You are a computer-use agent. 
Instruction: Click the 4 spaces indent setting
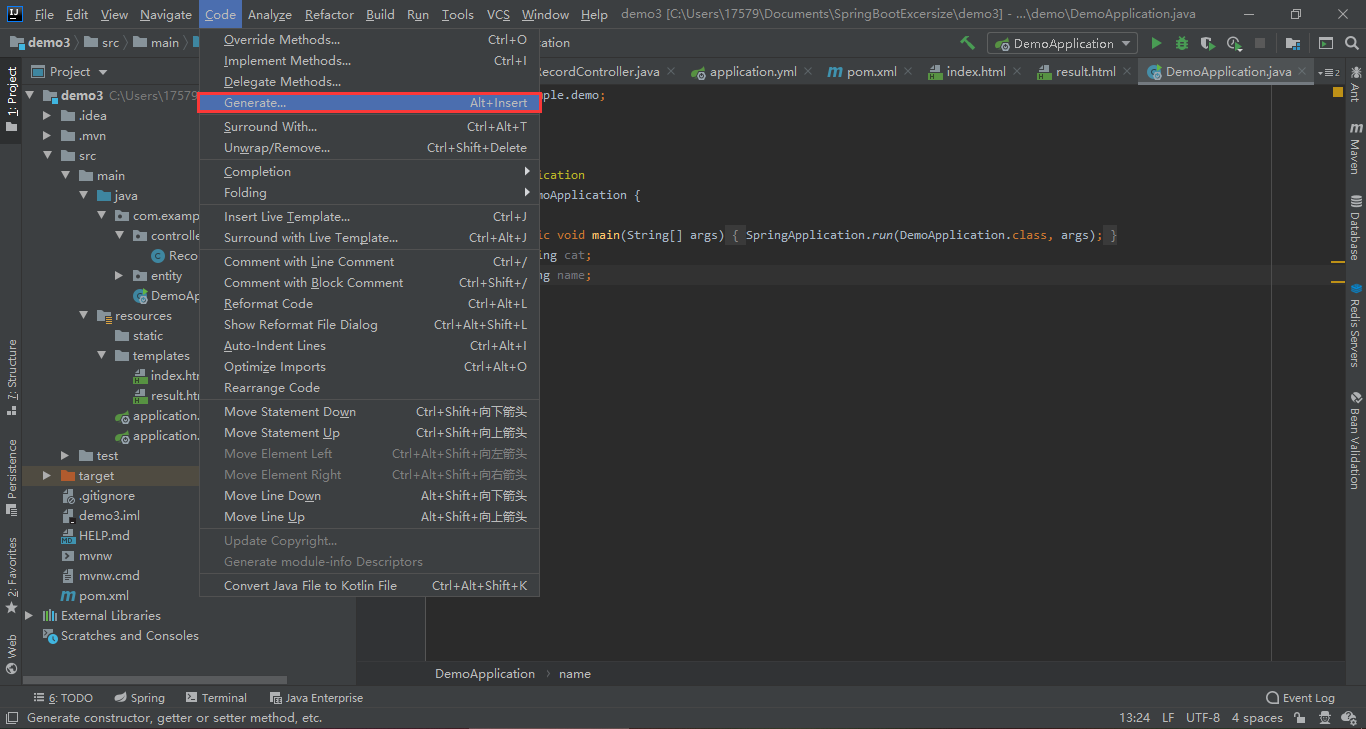tap(1256, 717)
